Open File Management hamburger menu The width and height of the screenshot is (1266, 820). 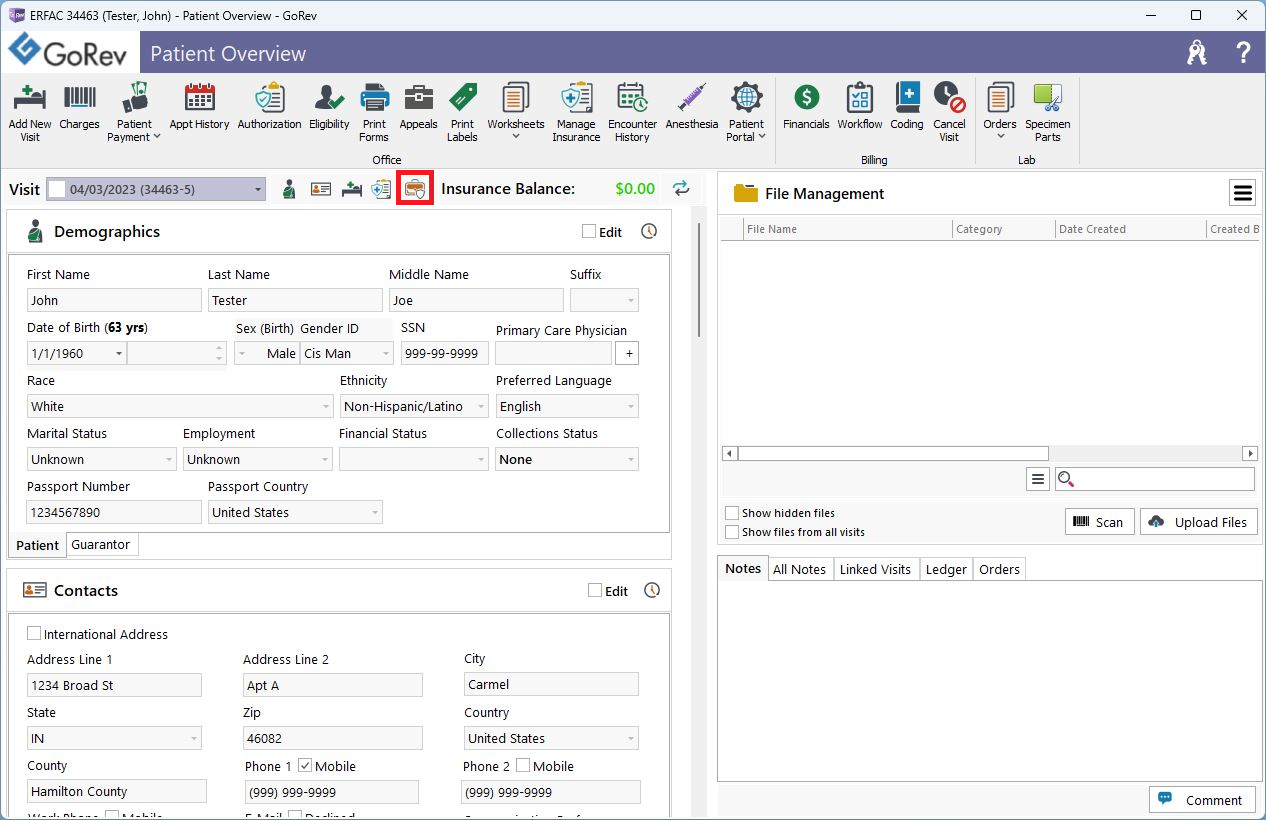1242,193
